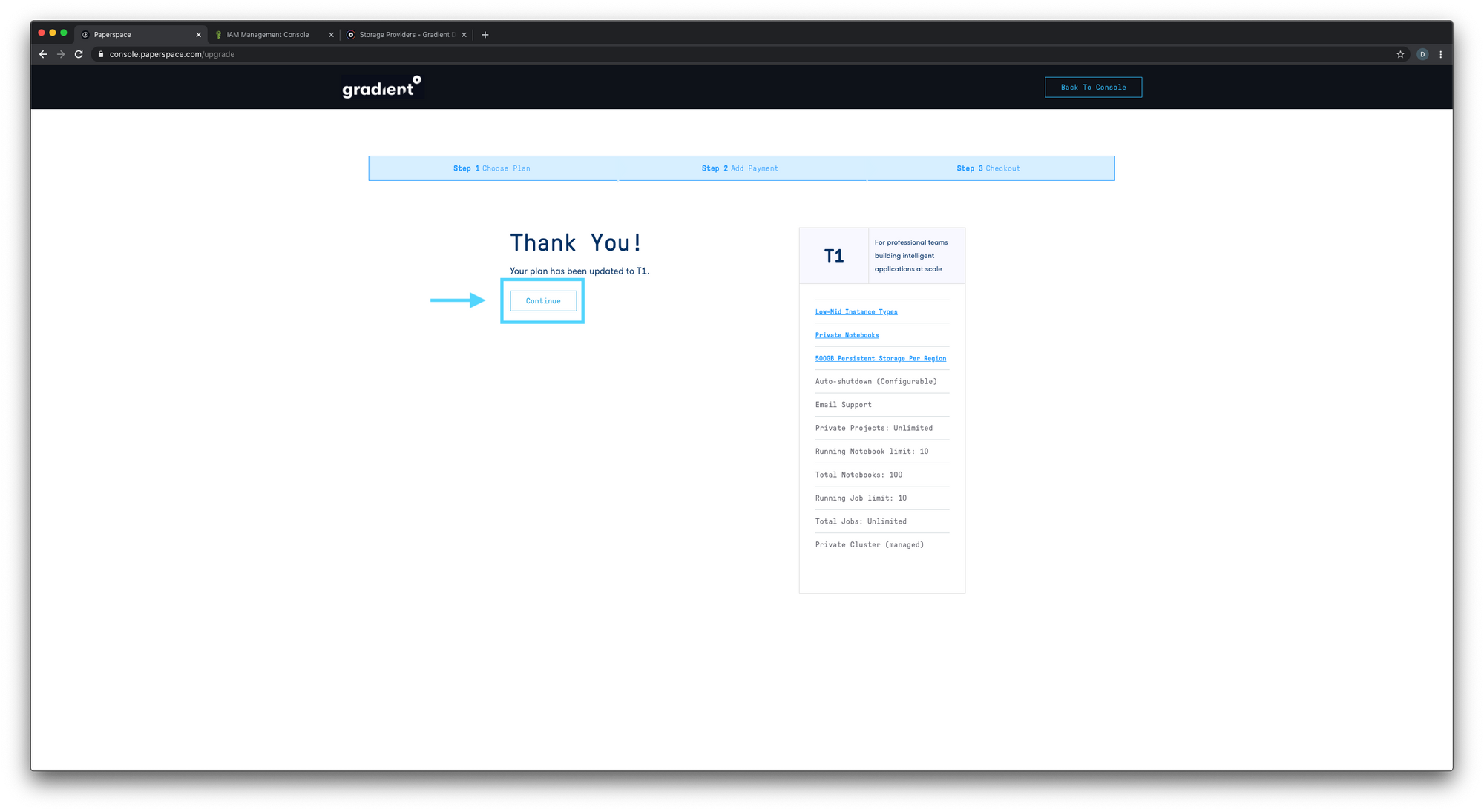Click the address bar URL
The height and width of the screenshot is (812, 1484).
coord(172,54)
